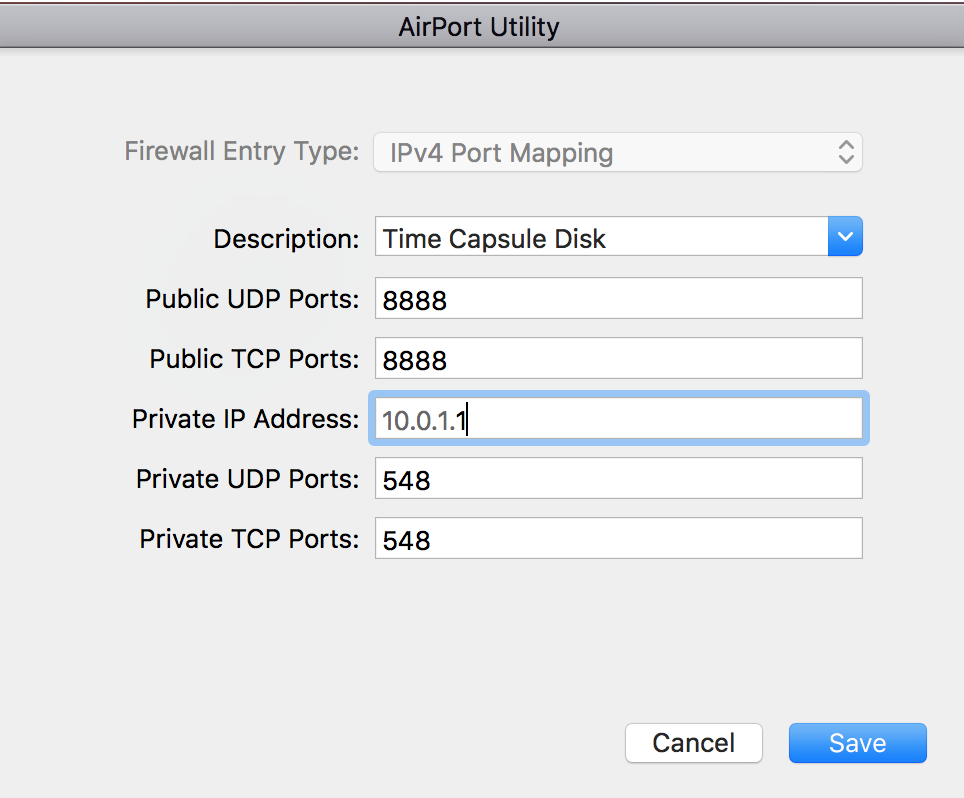The height and width of the screenshot is (798, 964).
Task: Select the Public TCP Ports input box
Action: coord(618,359)
